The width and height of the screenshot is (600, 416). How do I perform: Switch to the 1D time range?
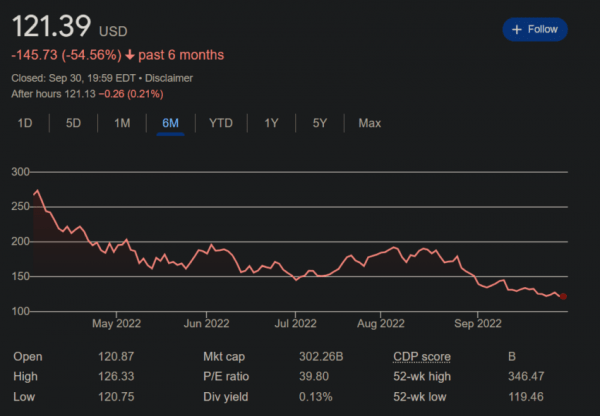coord(26,123)
